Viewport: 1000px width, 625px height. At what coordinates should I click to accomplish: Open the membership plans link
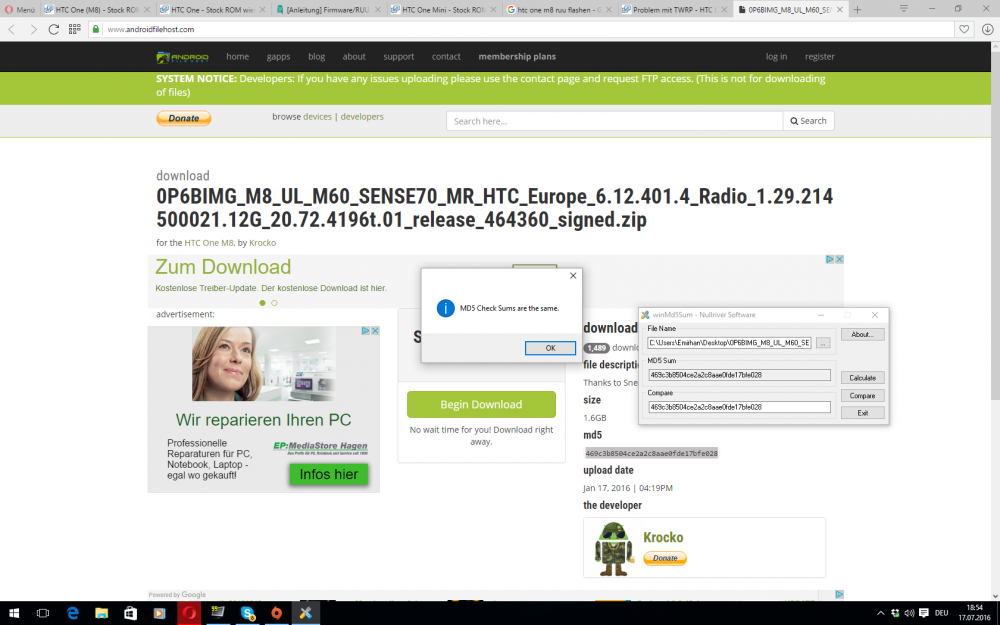(517, 56)
